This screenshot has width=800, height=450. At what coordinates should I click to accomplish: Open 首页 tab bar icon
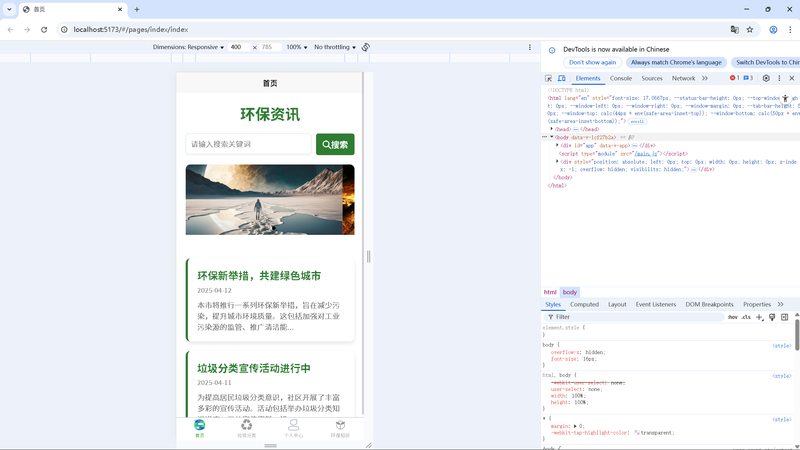pos(199,425)
